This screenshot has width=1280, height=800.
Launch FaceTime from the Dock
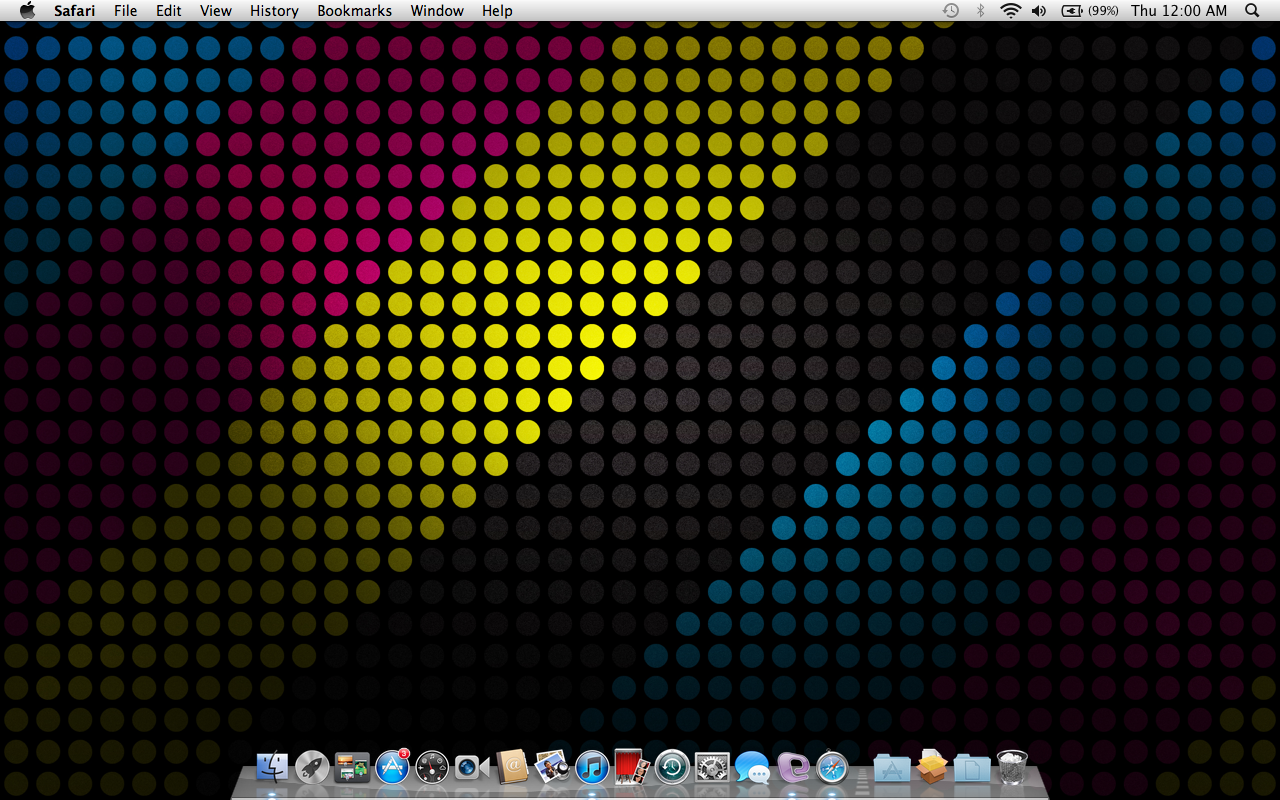pyautogui.click(x=472, y=767)
